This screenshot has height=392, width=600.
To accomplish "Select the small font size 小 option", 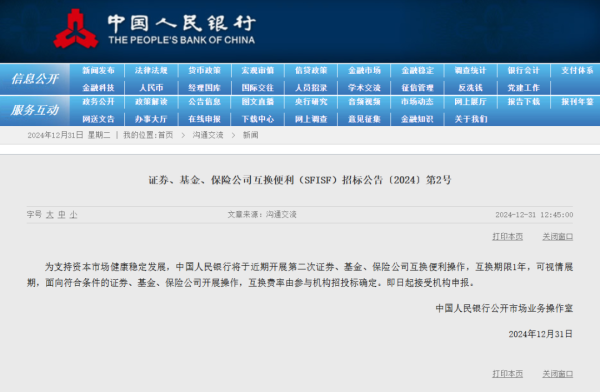I will tap(73, 215).
